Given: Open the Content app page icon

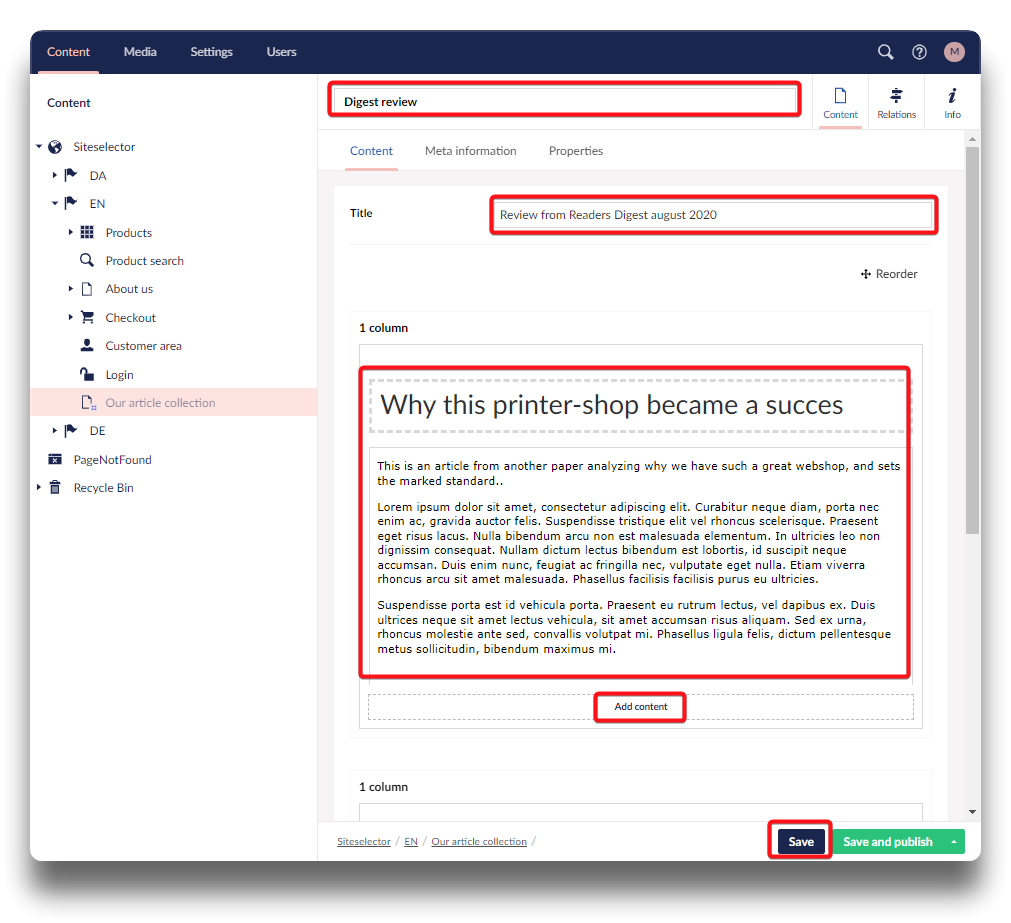Looking at the screenshot, I should [x=840, y=96].
